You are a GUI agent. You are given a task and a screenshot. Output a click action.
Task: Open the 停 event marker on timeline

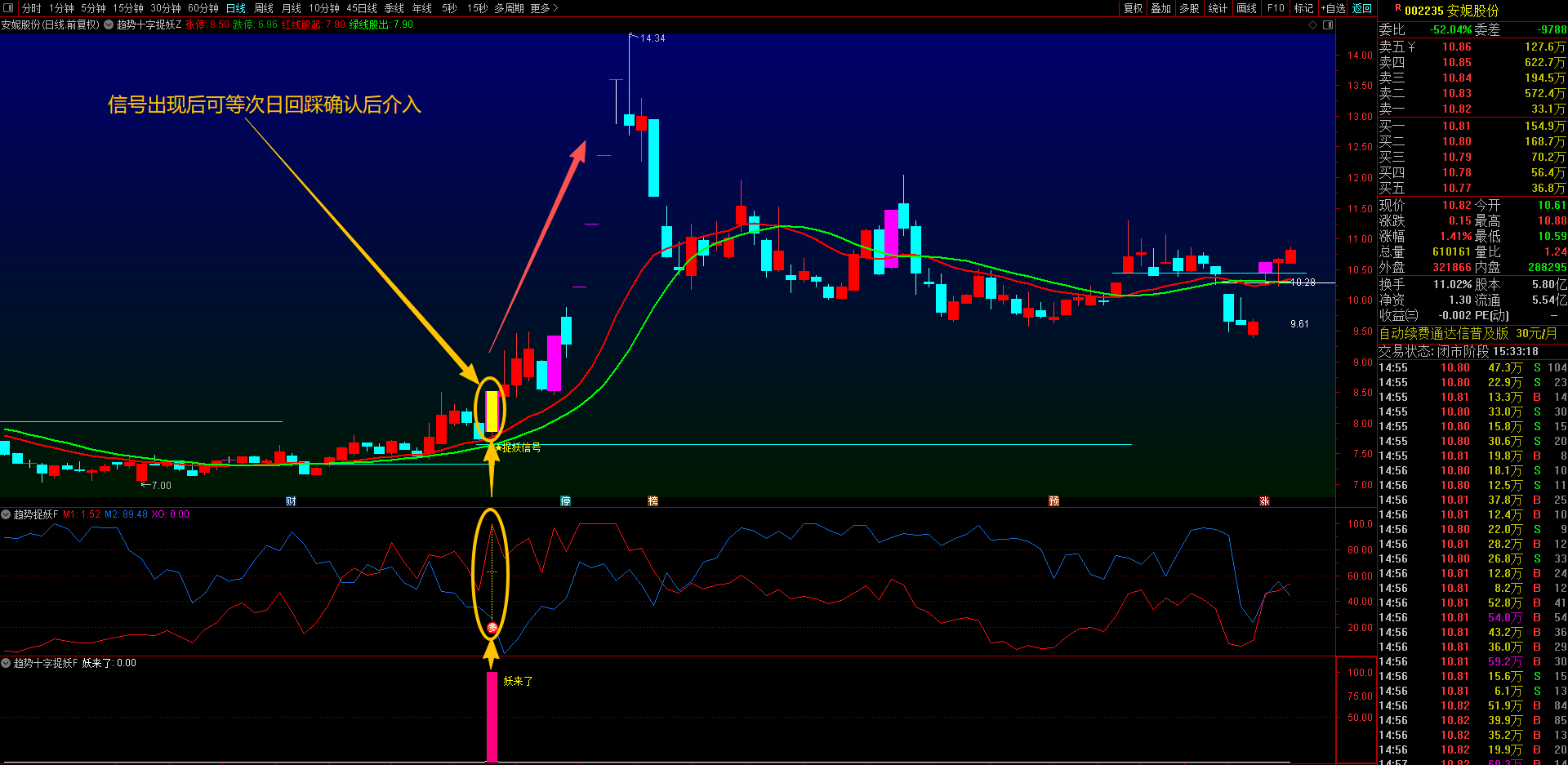click(x=565, y=501)
